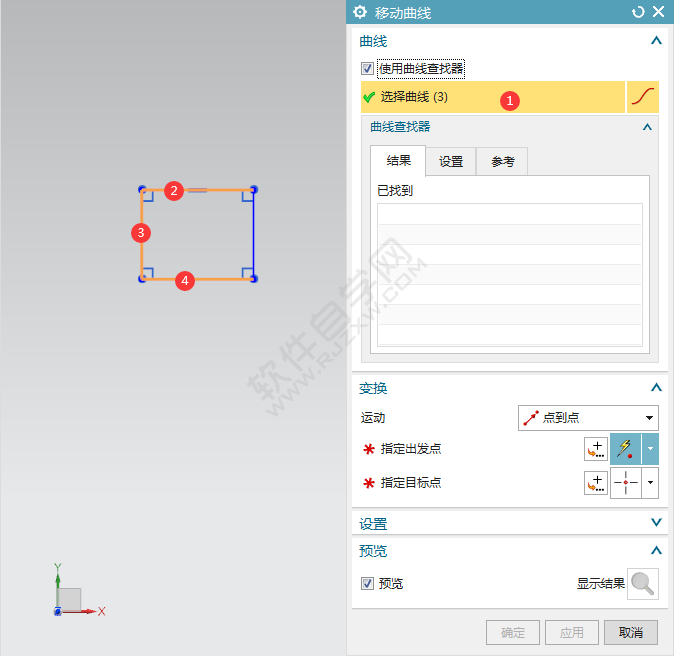Click the 取消 button
The height and width of the screenshot is (656, 674).
[631, 632]
